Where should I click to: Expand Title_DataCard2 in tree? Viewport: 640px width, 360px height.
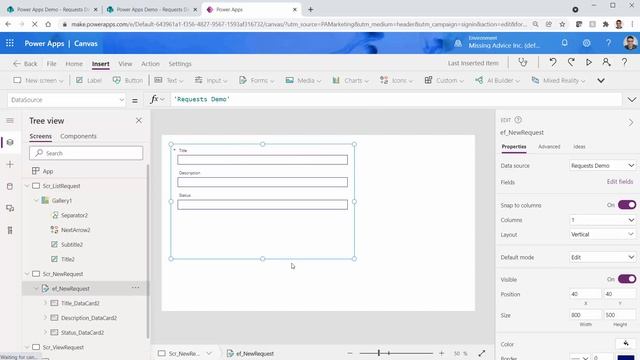[45, 303]
